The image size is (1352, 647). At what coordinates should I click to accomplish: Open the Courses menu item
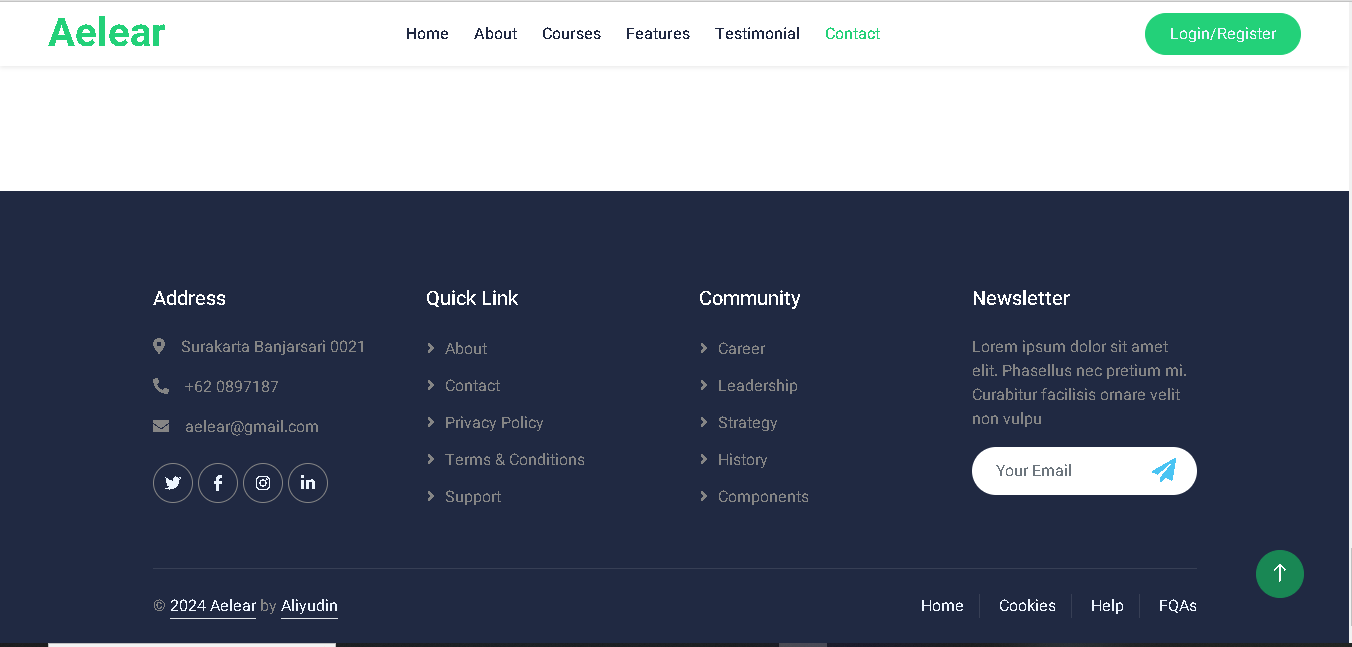pos(571,34)
